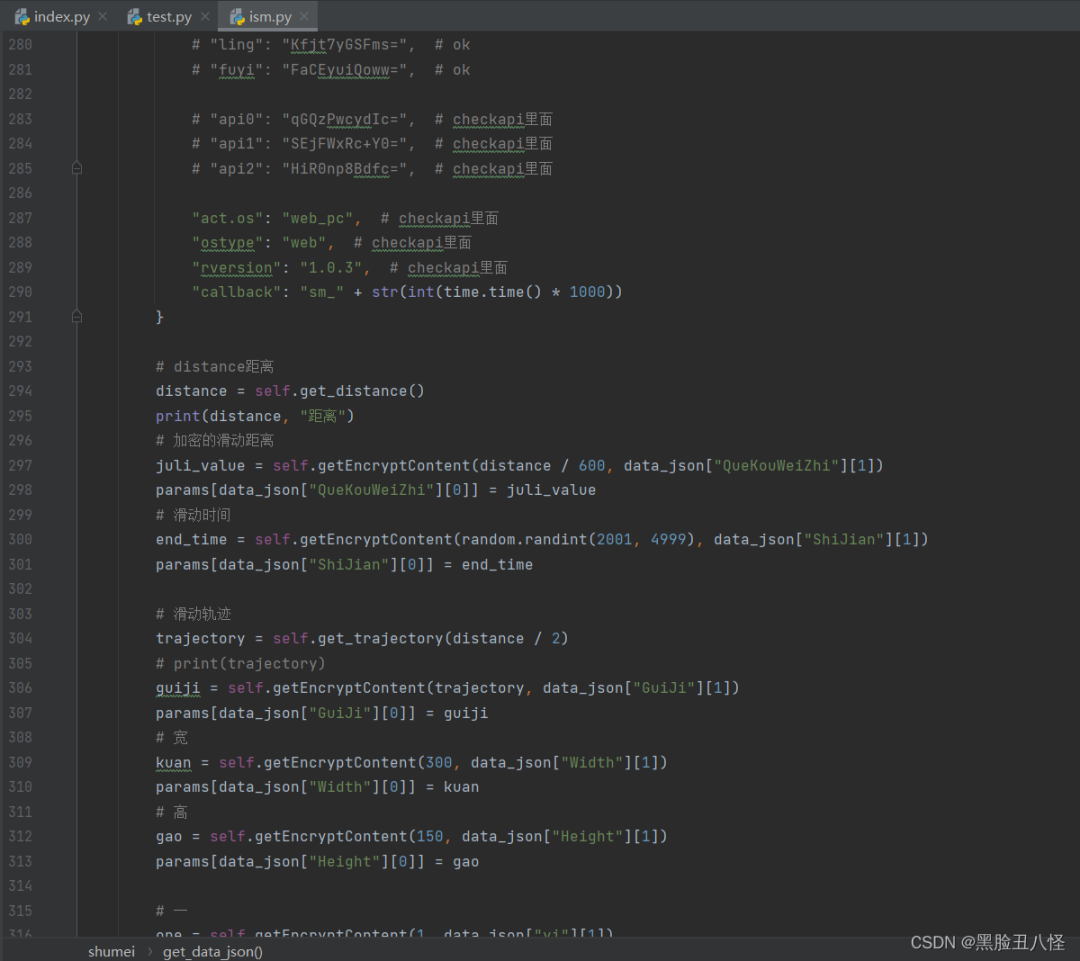
Task: Switch to the test.py tab
Action: 168,17
